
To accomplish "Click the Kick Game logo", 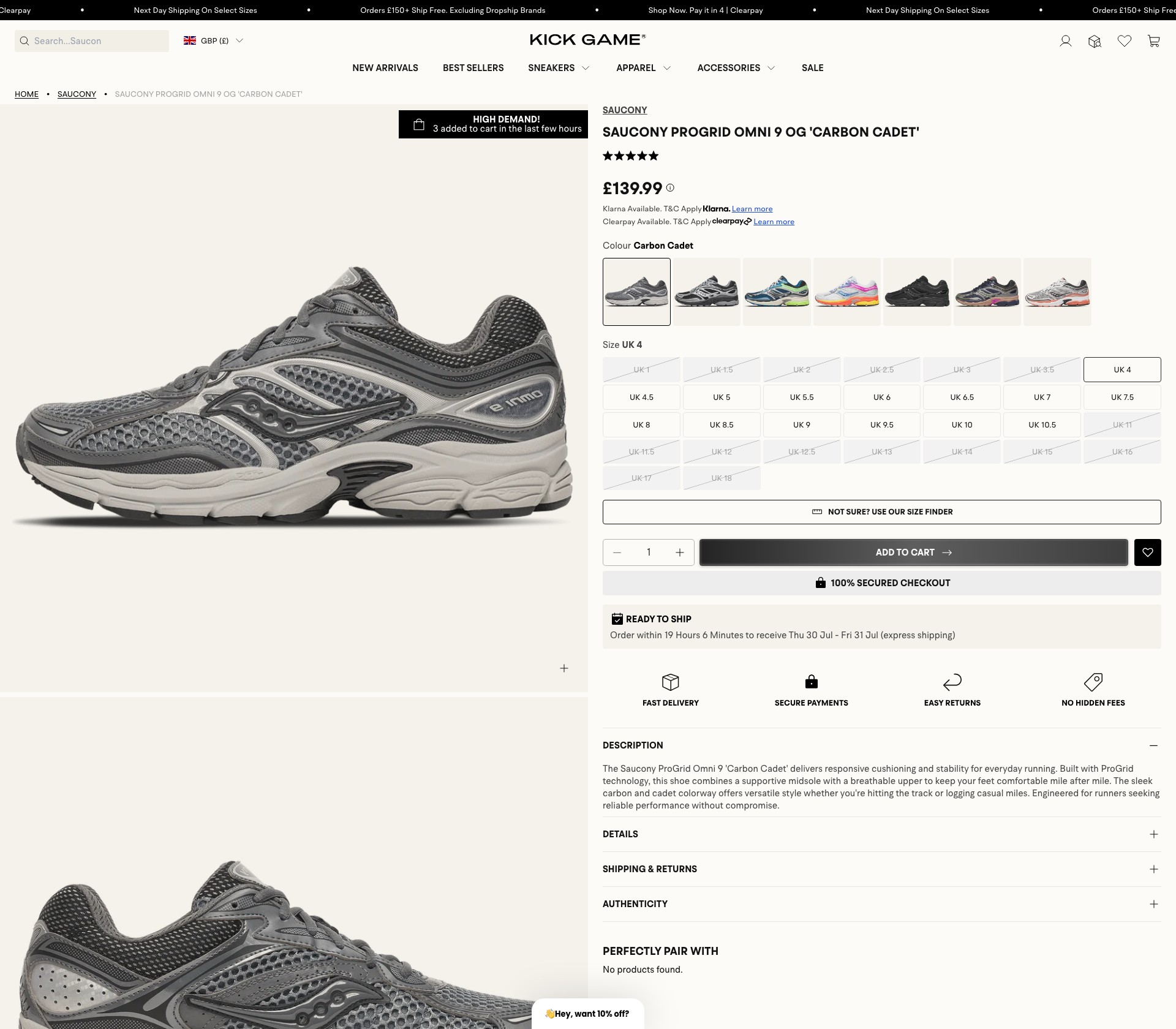I will 587,40.
